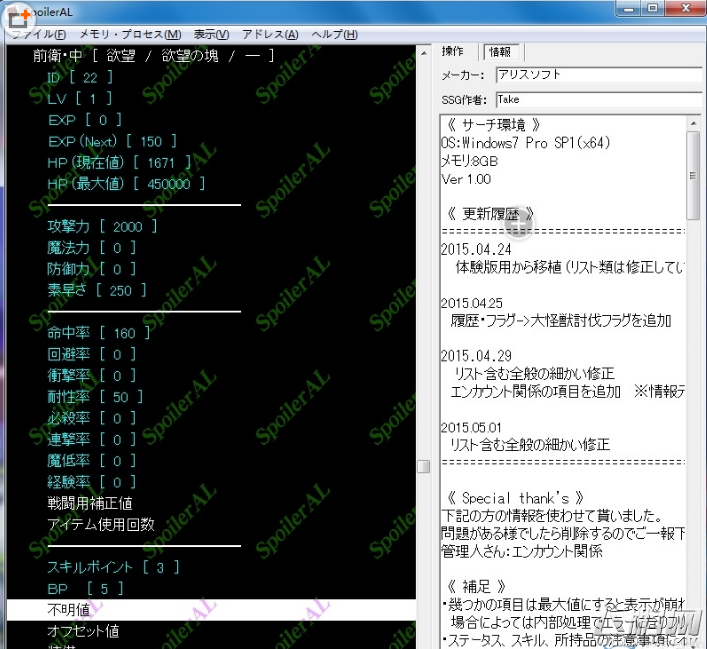
Task: Open the メモリ・プロセス(M) menu
Action: click(130, 35)
